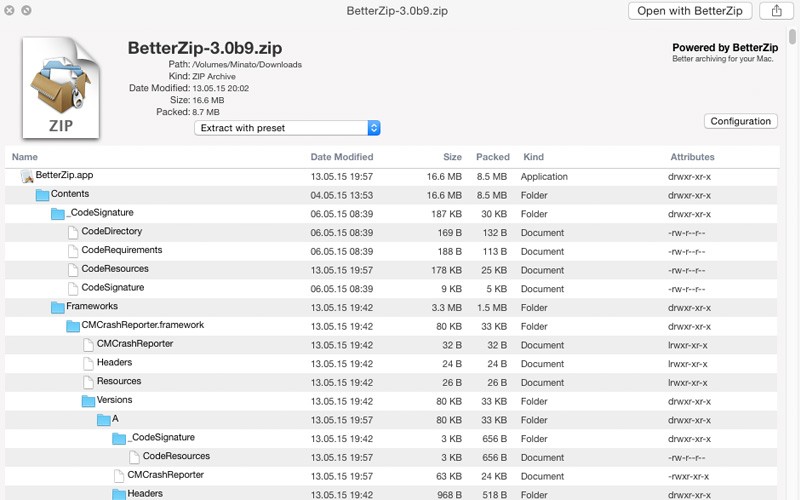Screen dimensions: 800x500
Task: Click the BetterZip-3.0b9.zip heading title
Action: (x=205, y=48)
